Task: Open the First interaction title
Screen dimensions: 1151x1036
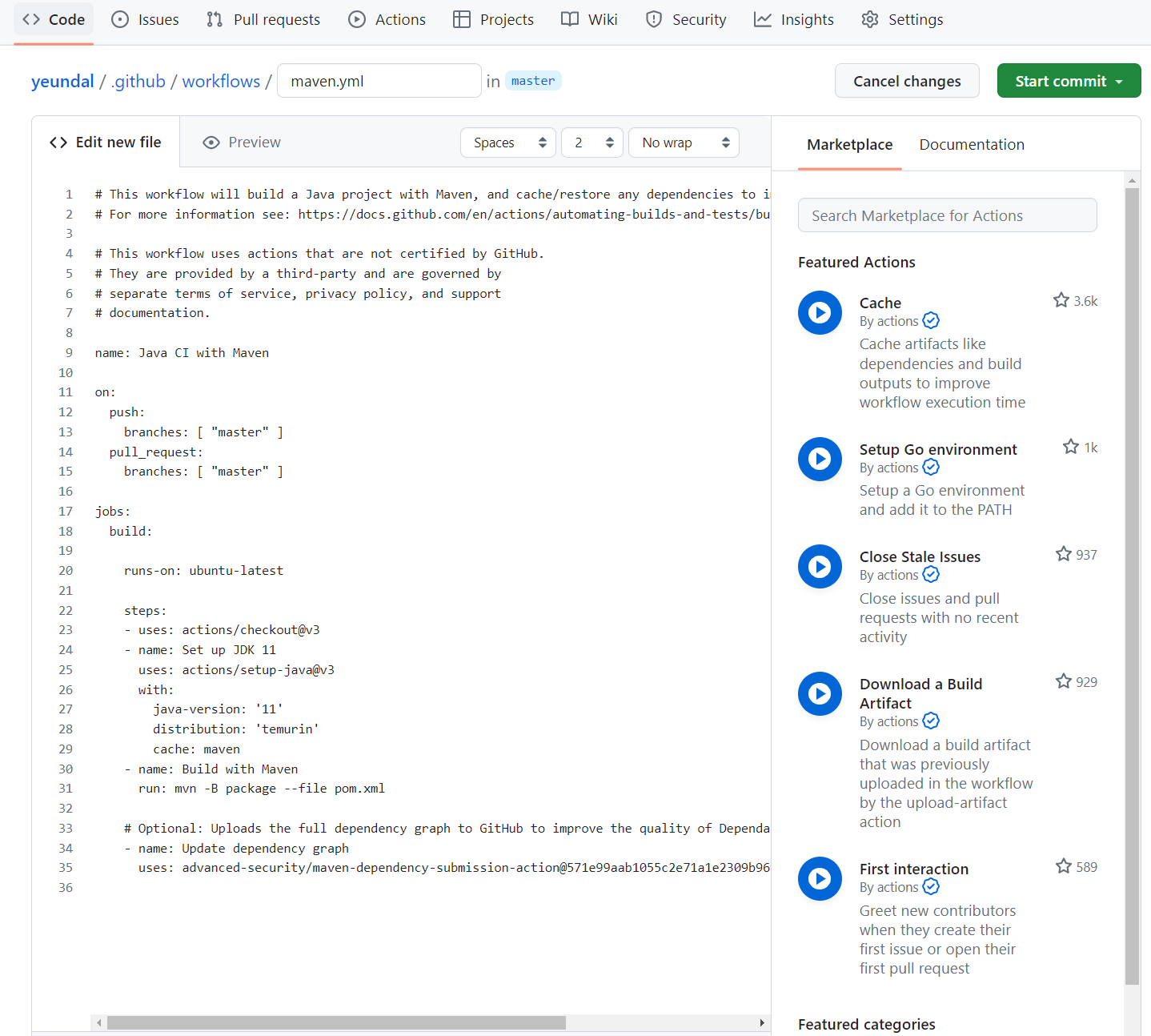Action: tap(914, 869)
